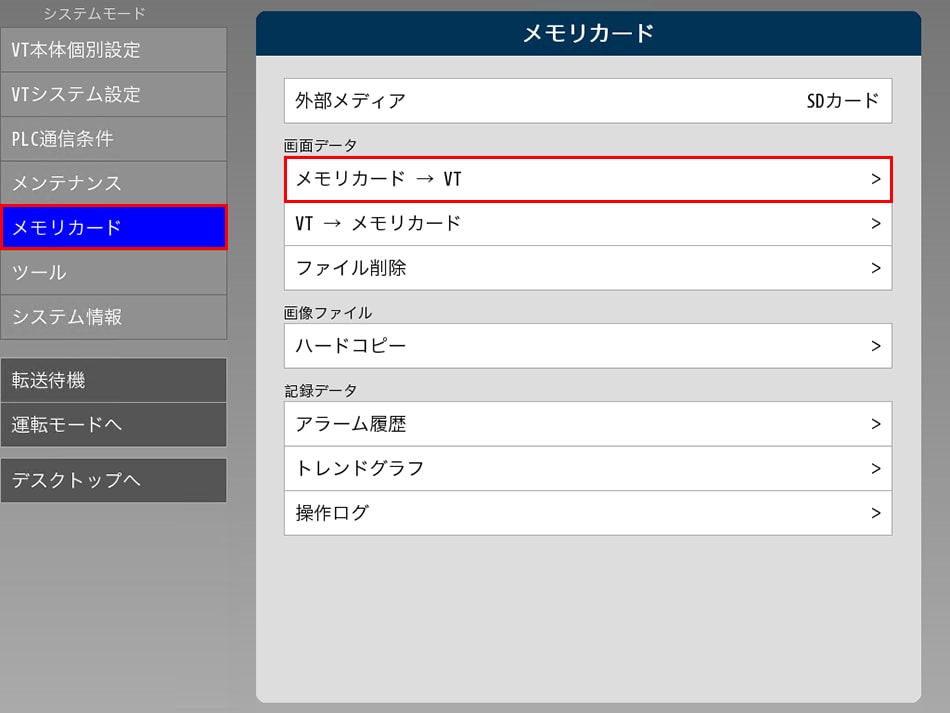Change 外部メディア SDカード setting

pos(587,101)
